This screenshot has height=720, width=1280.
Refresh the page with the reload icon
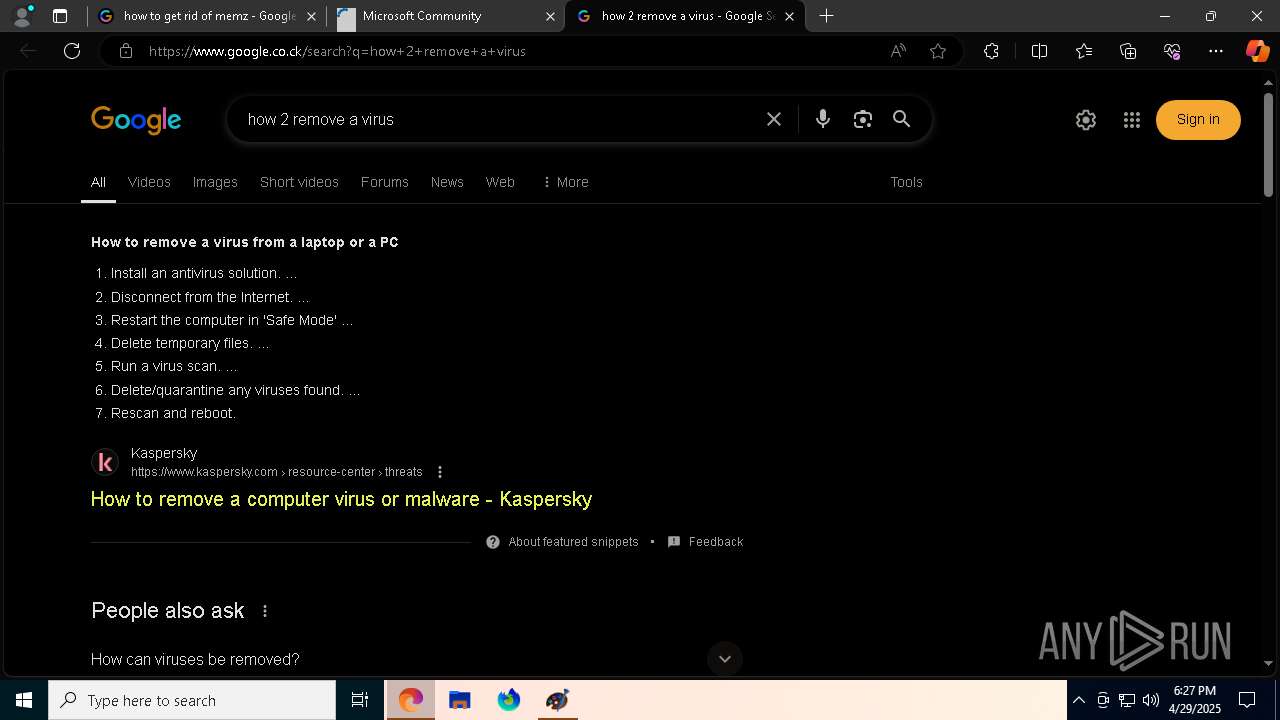tap(72, 51)
